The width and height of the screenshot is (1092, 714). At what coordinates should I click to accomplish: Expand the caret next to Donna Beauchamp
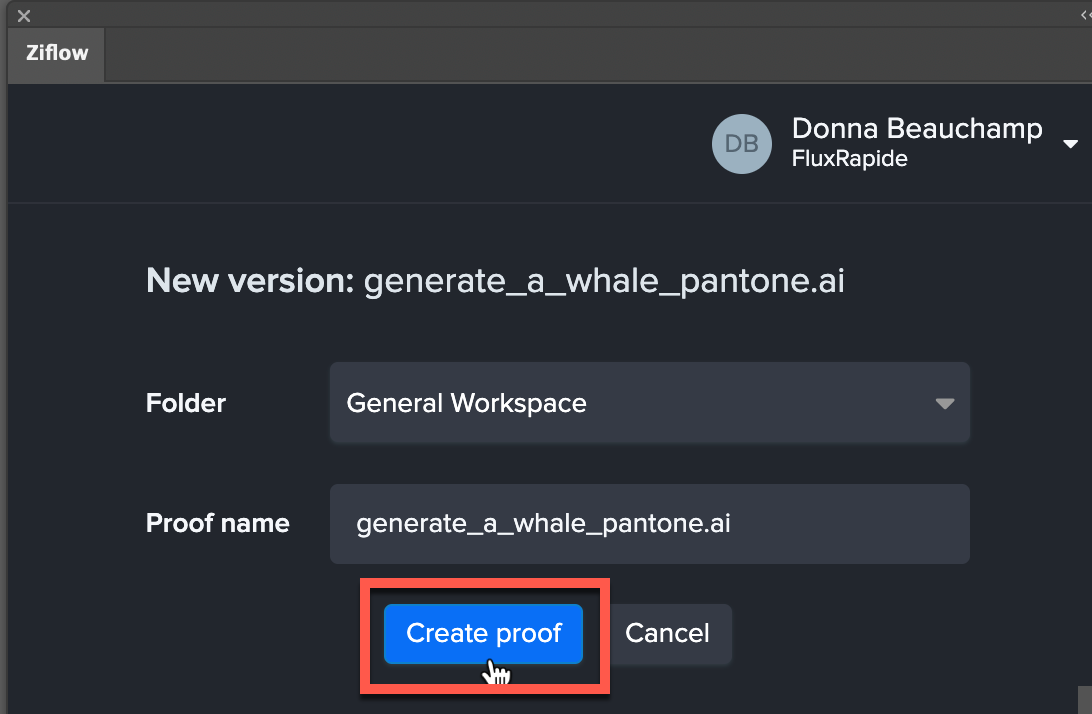[x=1070, y=143]
